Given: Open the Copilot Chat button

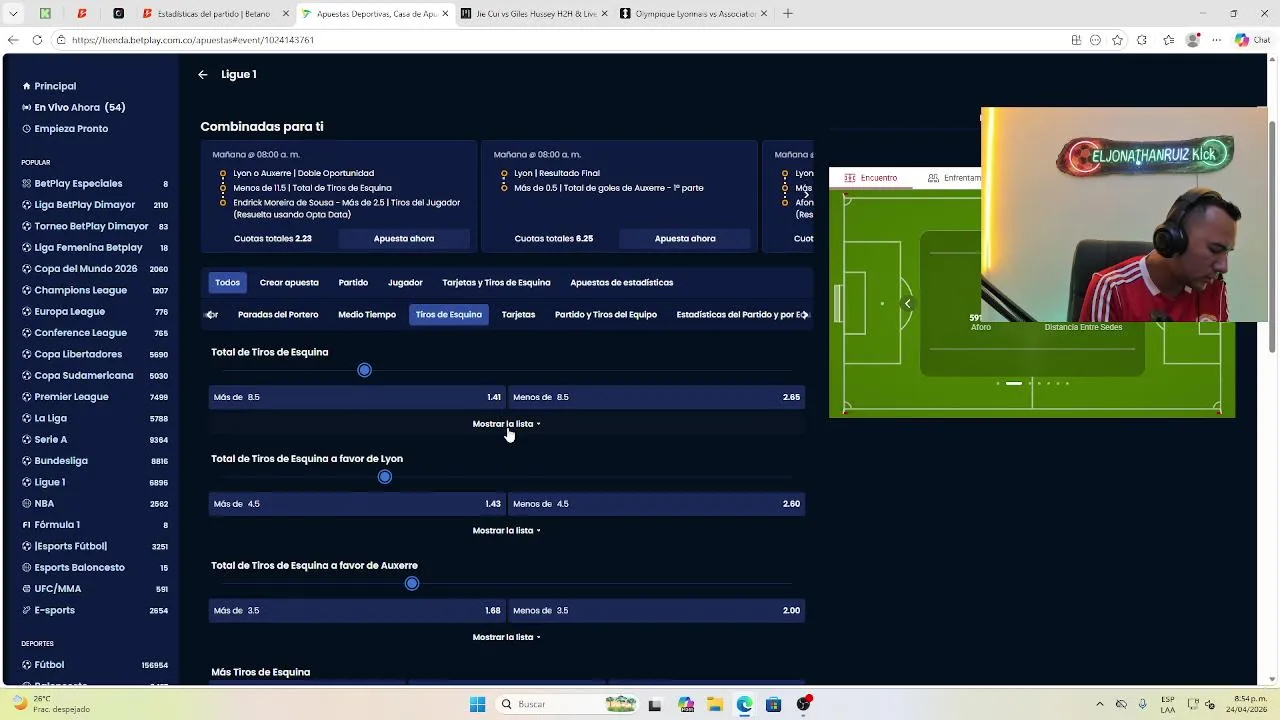Looking at the screenshot, I should click(x=1249, y=40).
